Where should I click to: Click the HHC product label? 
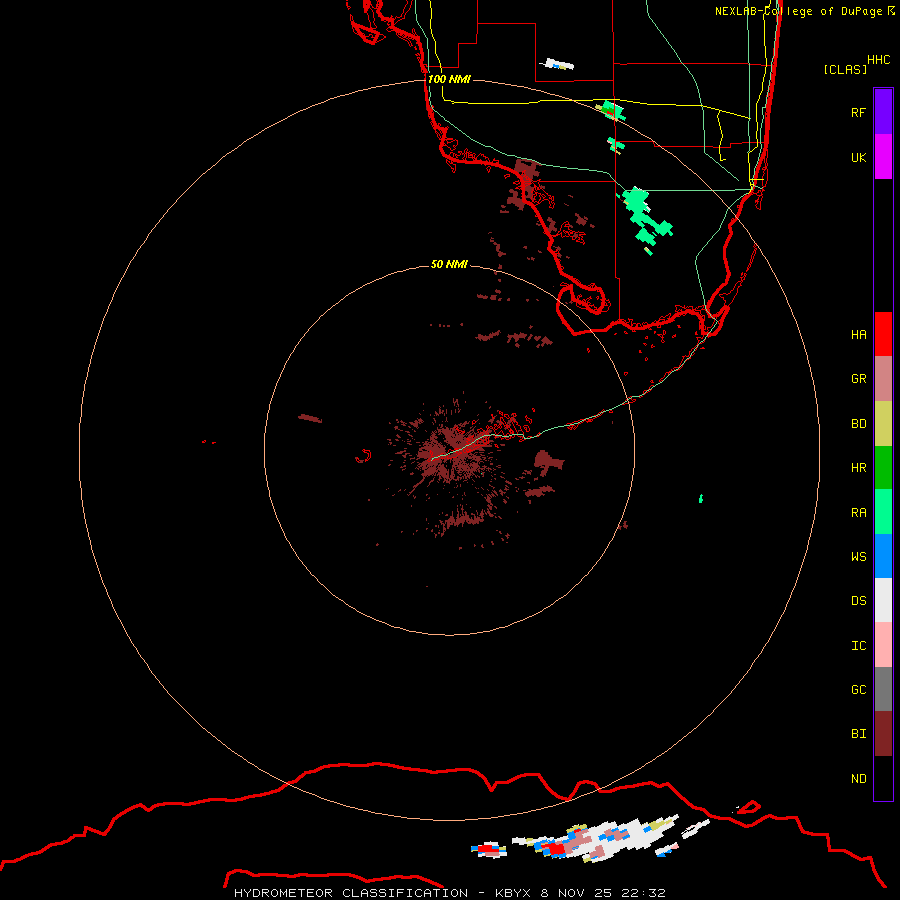[x=878, y=59]
